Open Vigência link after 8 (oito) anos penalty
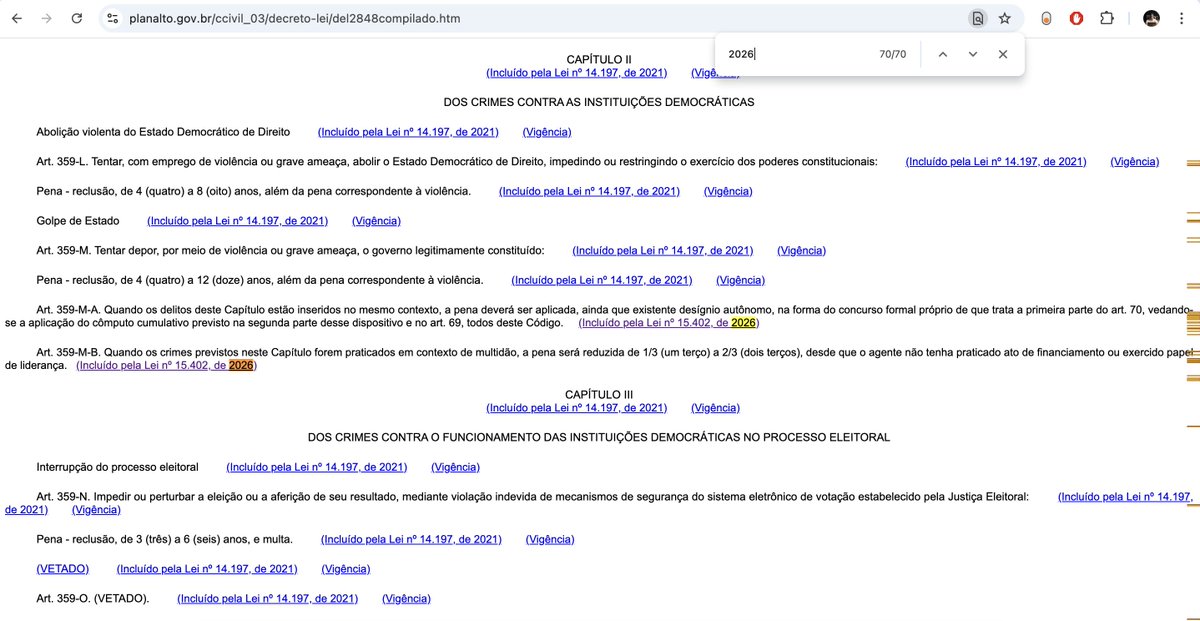Image resolution: width=1200 pixels, height=621 pixels. pos(728,191)
